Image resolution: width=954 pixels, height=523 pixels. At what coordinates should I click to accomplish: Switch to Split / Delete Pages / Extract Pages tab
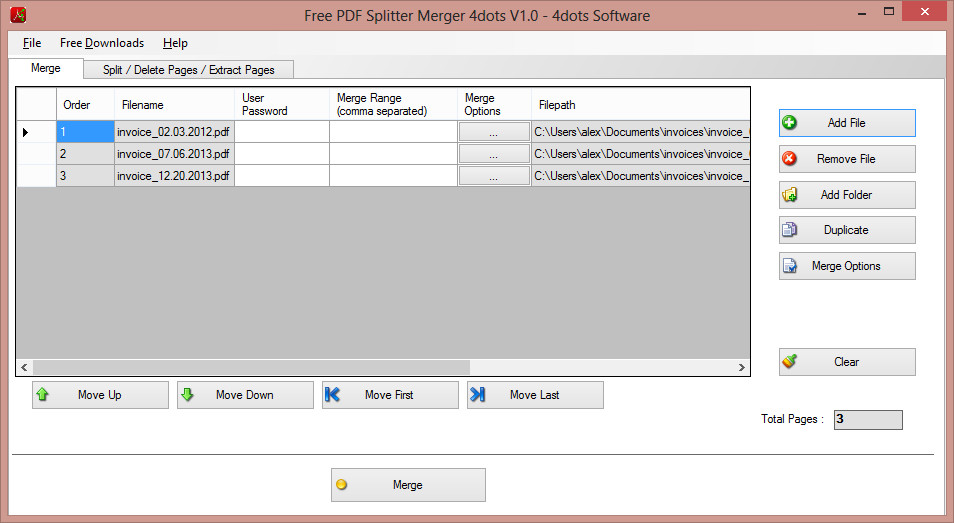click(x=189, y=70)
